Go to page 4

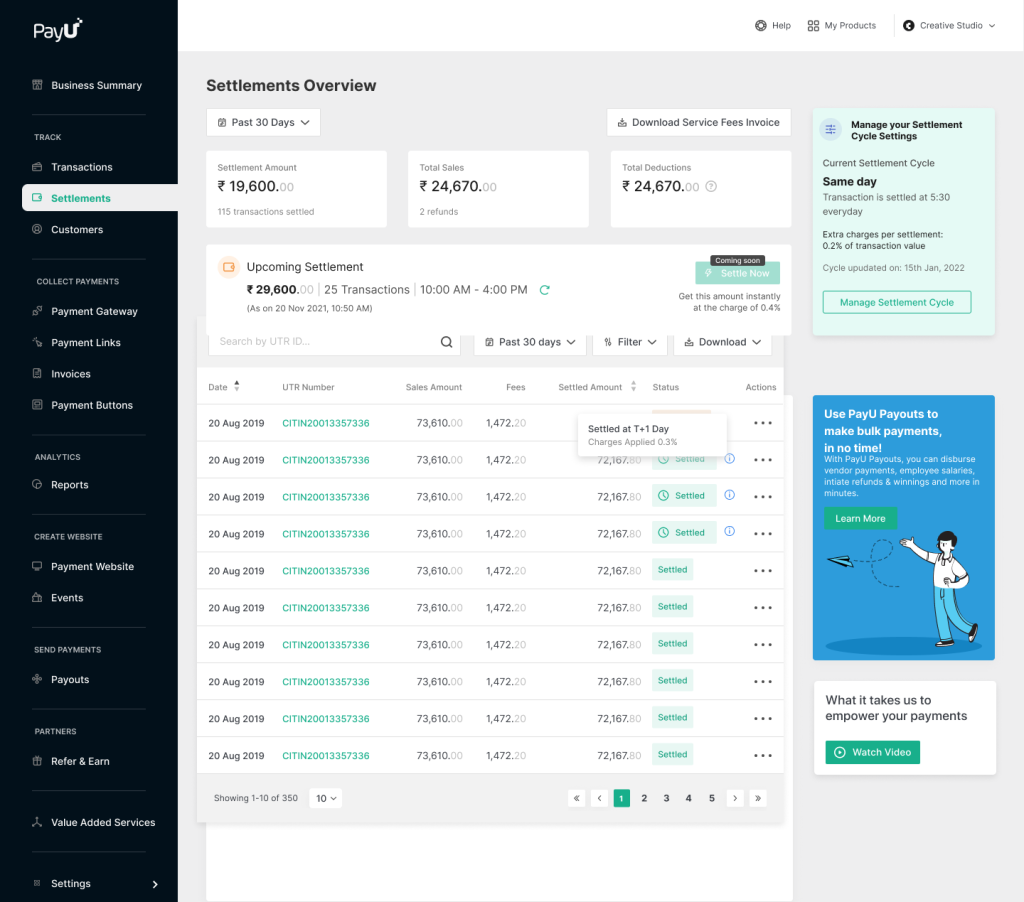click(x=688, y=799)
